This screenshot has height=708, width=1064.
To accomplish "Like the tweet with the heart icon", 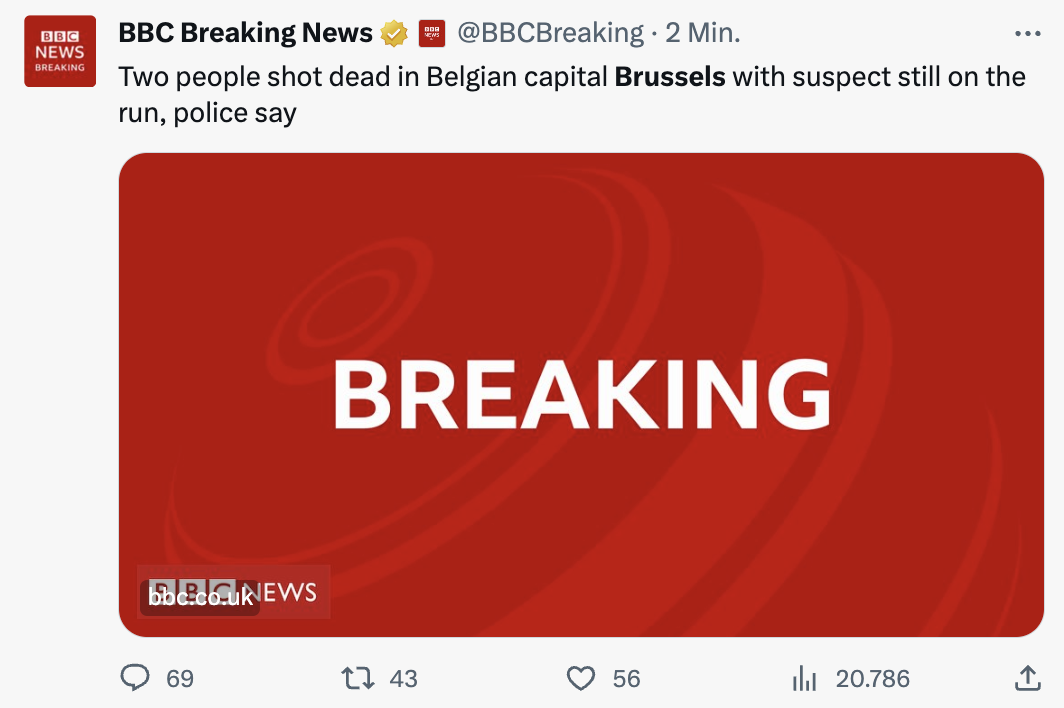I will 581,679.
